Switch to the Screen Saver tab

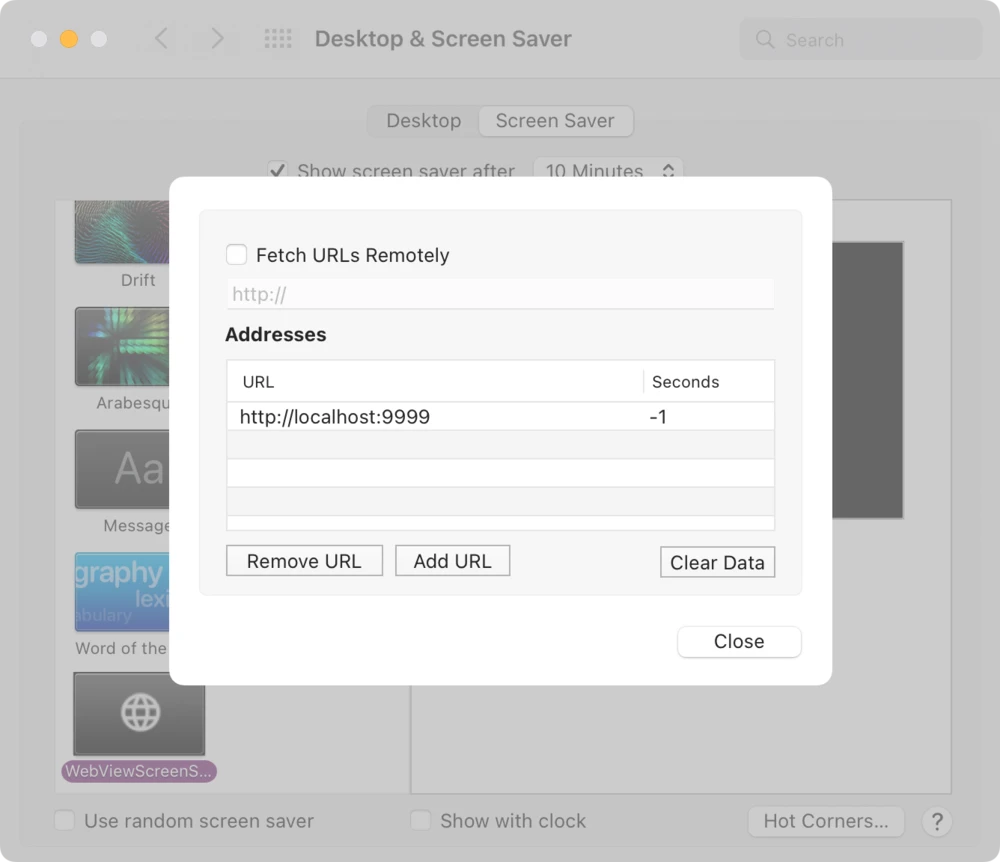point(555,121)
